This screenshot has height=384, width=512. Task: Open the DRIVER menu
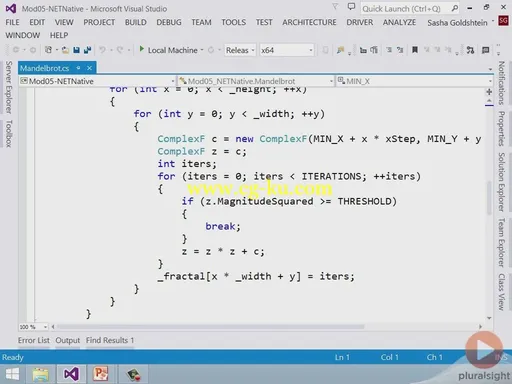click(x=360, y=22)
